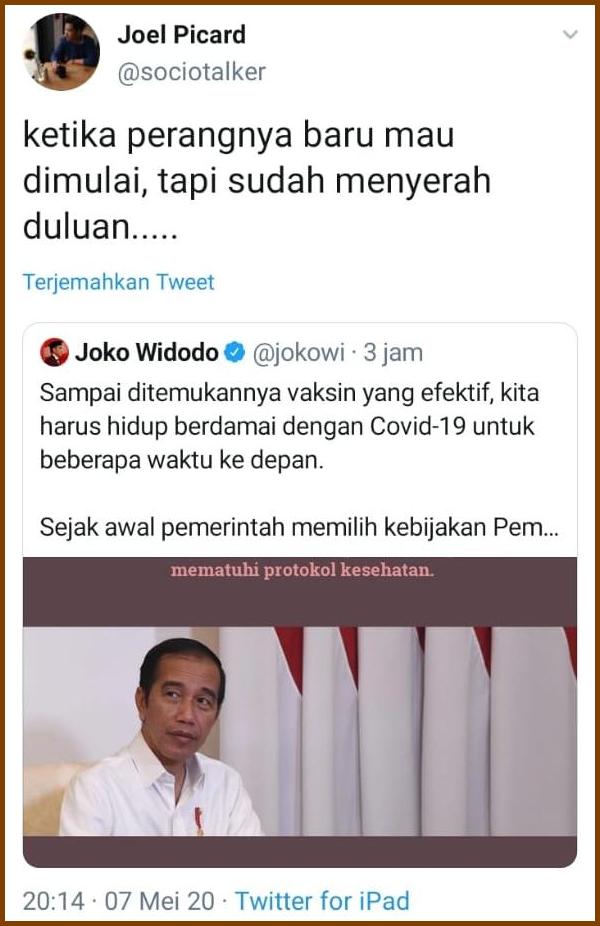Expand the tweet options chevron menu
600x926 pixels.
point(570,35)
